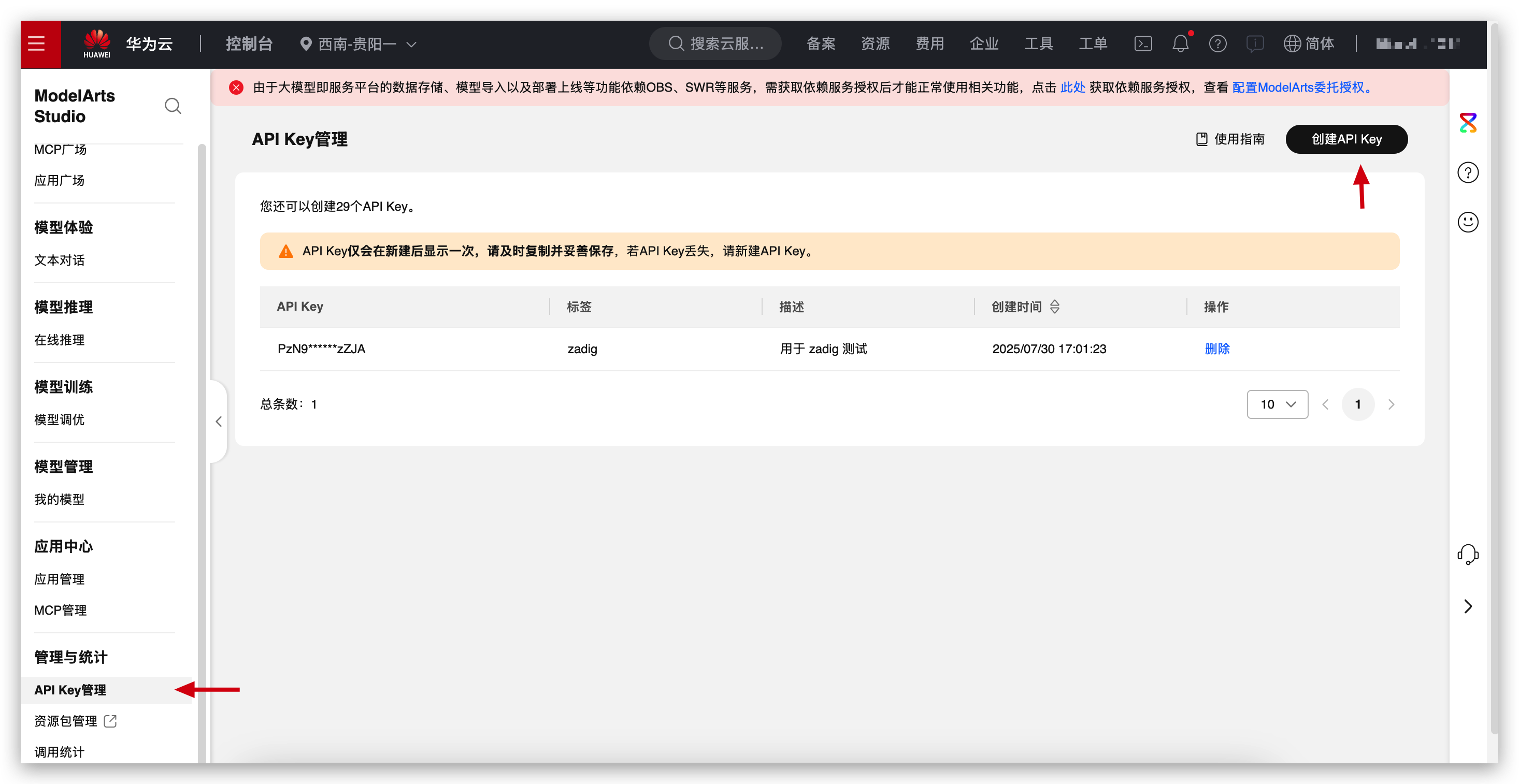Screen dimensions: 1519x784
Task: Open the notifications bell
Action: [x=1180, y=43]
